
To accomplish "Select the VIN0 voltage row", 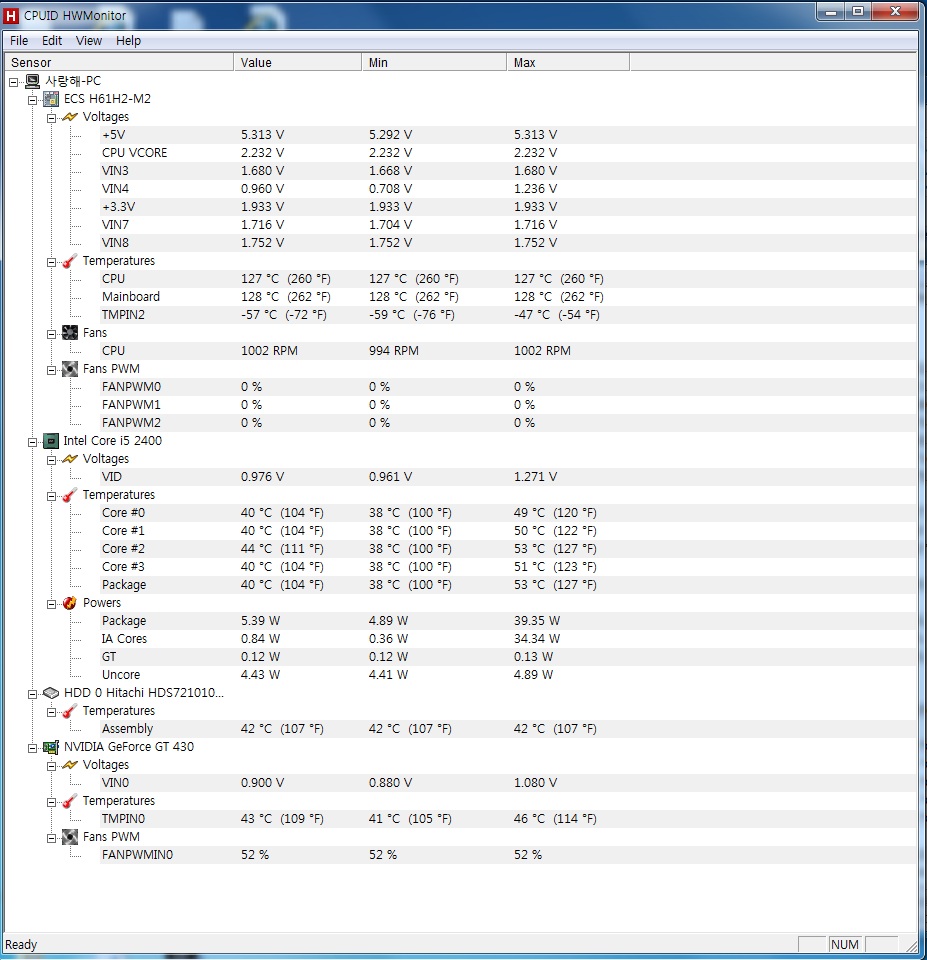I will 508,782.
